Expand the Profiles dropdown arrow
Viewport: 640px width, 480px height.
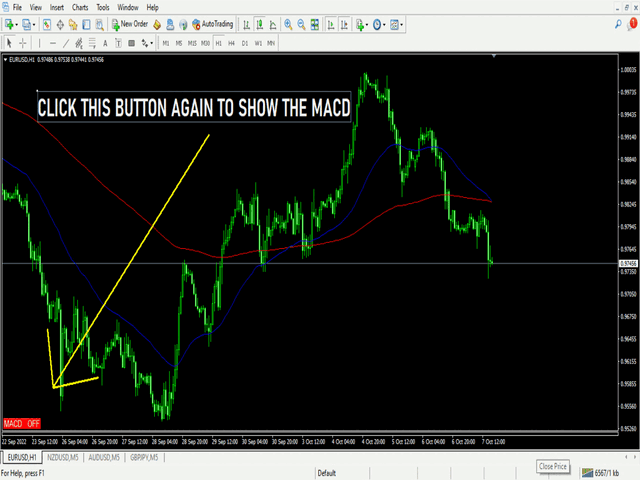(34, 24)
